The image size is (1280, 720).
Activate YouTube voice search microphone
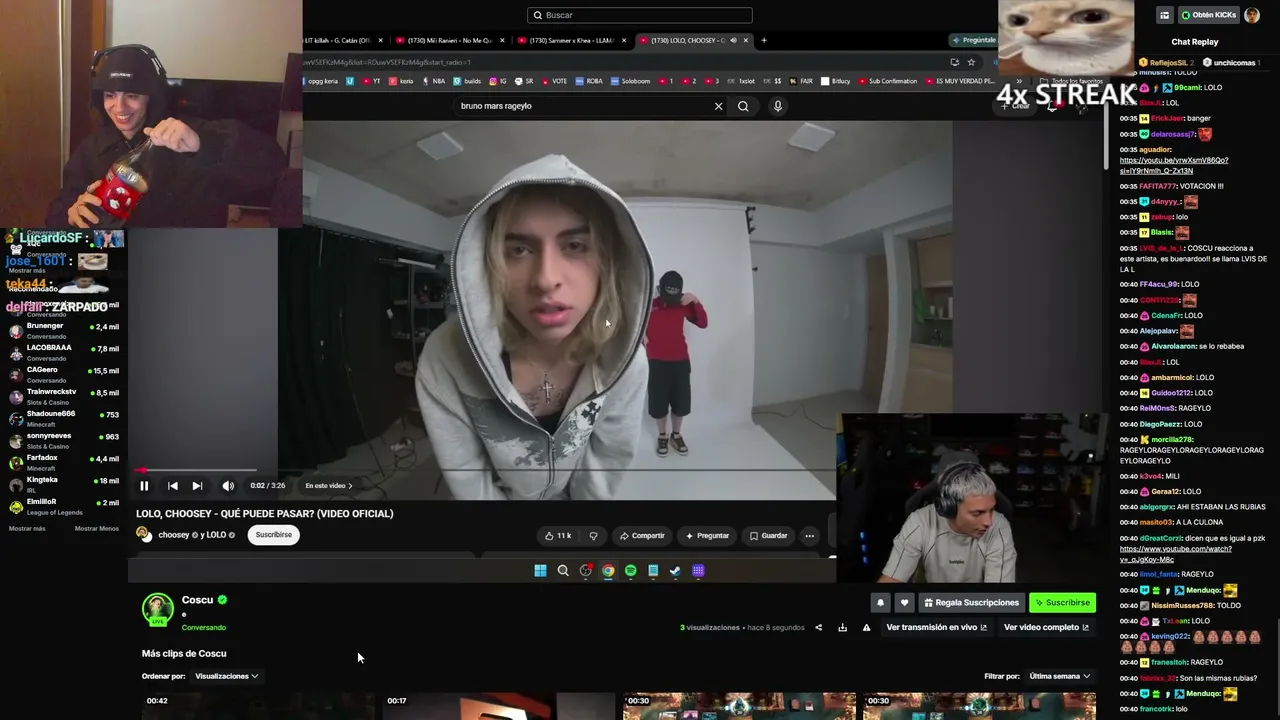778,106
